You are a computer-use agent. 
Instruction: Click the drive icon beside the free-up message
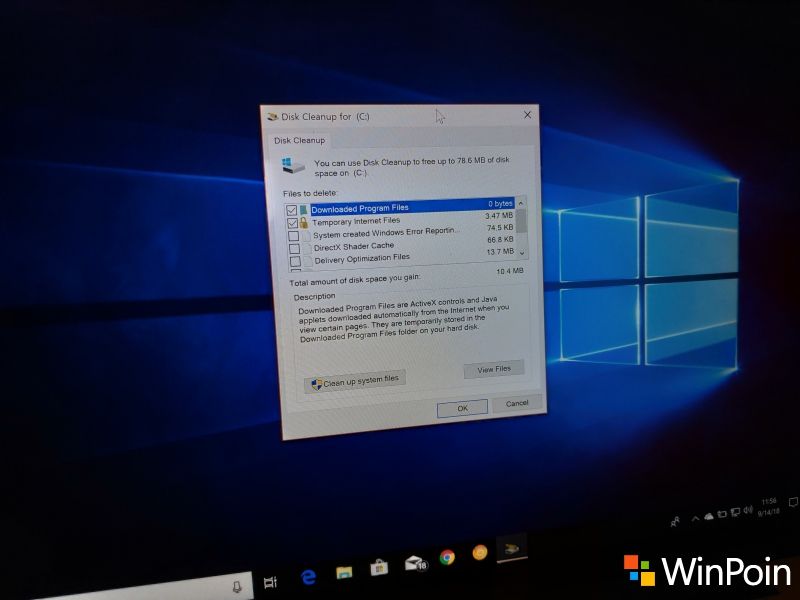point(293,165)
